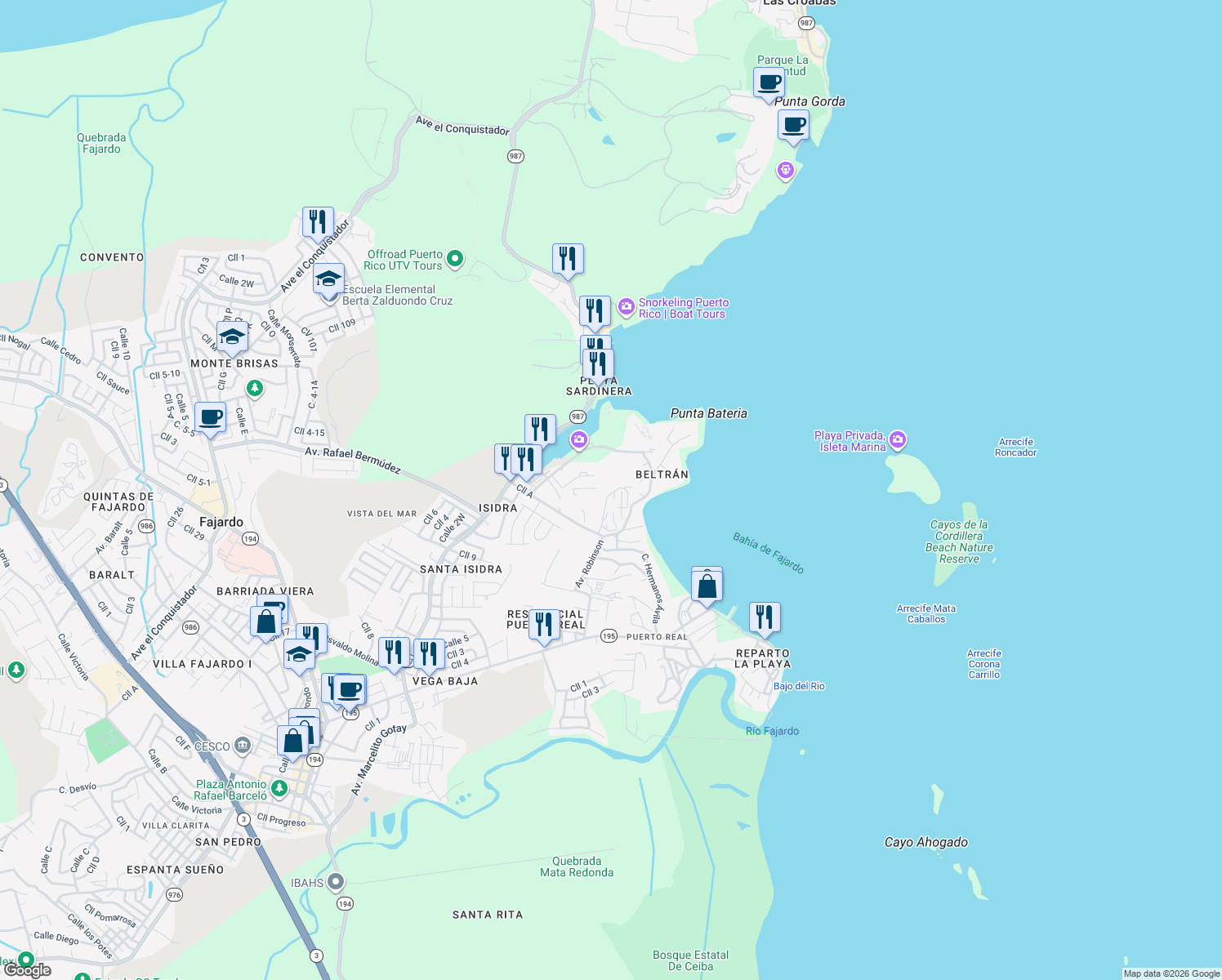Open the coffee cup pin near route 195

(350, 689)
